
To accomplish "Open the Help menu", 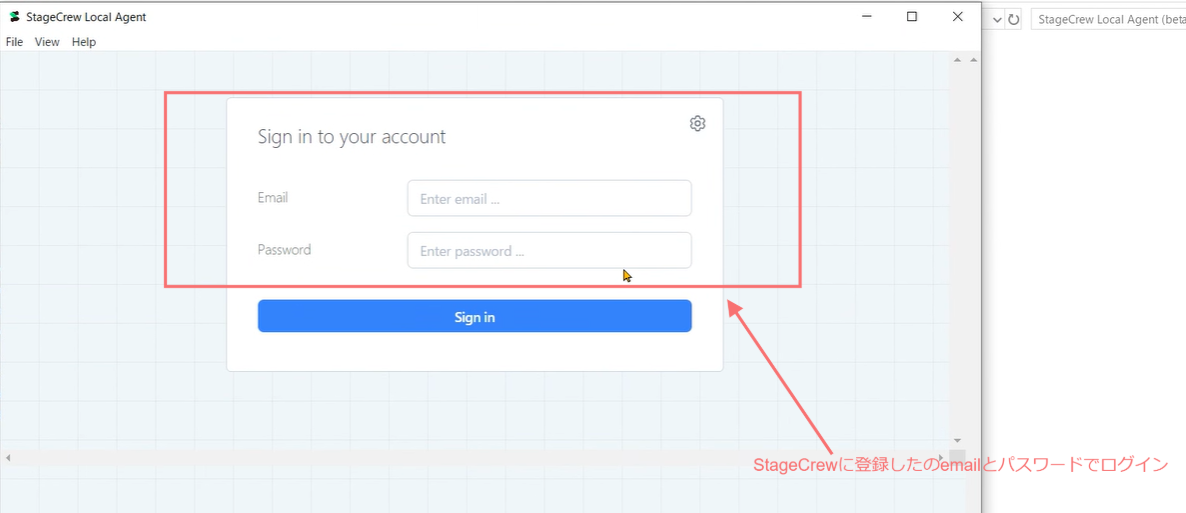I will point(84,42).
